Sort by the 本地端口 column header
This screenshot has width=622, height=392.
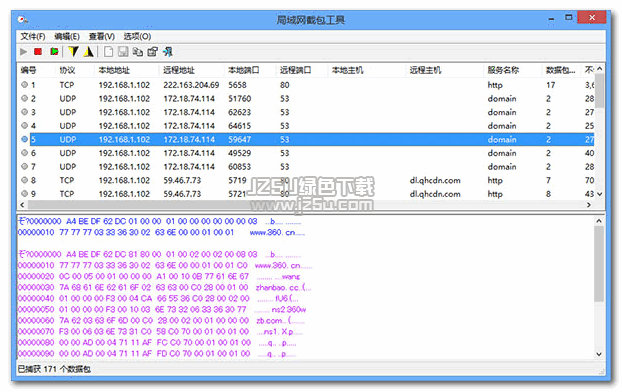click(244, 70)
